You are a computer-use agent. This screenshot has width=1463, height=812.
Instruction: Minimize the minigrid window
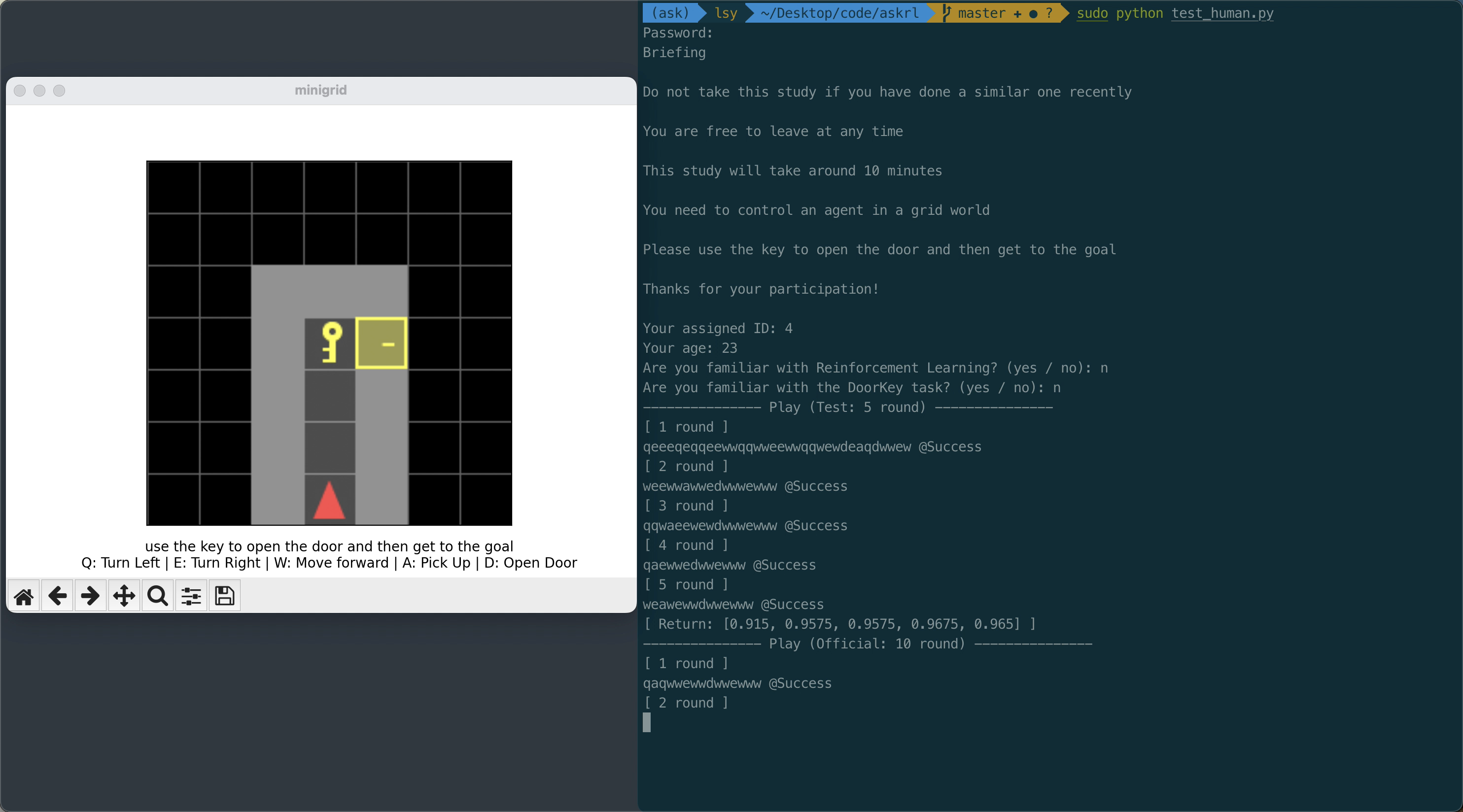point(39,91)
